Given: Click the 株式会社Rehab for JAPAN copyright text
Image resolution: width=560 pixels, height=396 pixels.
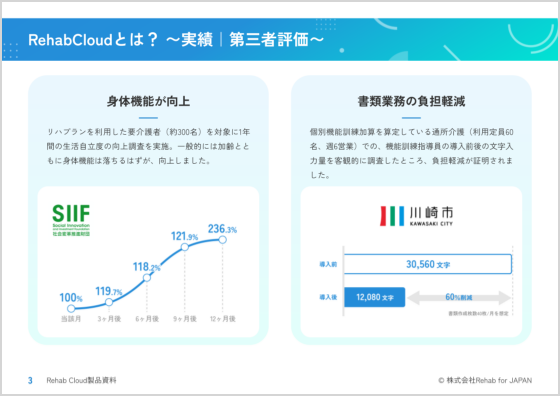Looking at the screenshot, I should [x=485, y=381].
